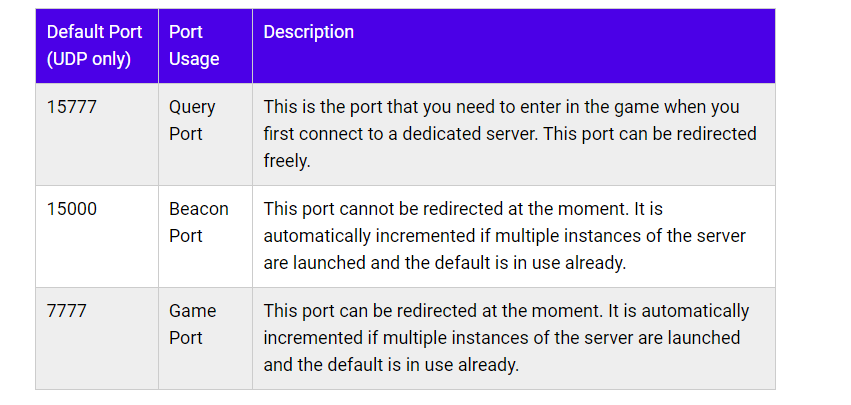Click the 'Query Port' usage cell
Image resolution: width=851 pixels, height=405 pixels.
click(192, 120)
